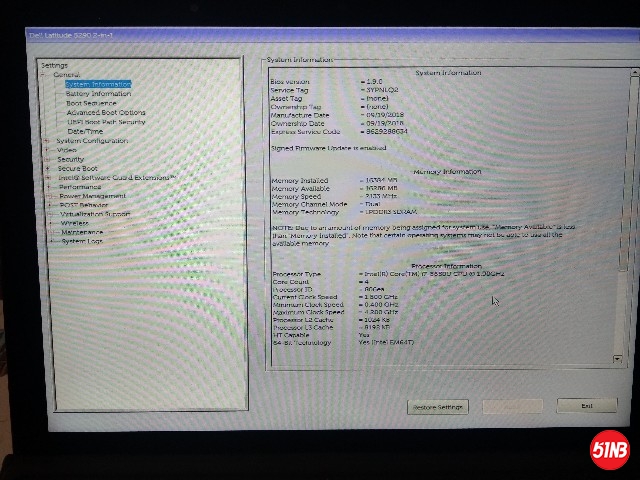
Task: Open Boot Sequence settings
Action: coord(91,103)
